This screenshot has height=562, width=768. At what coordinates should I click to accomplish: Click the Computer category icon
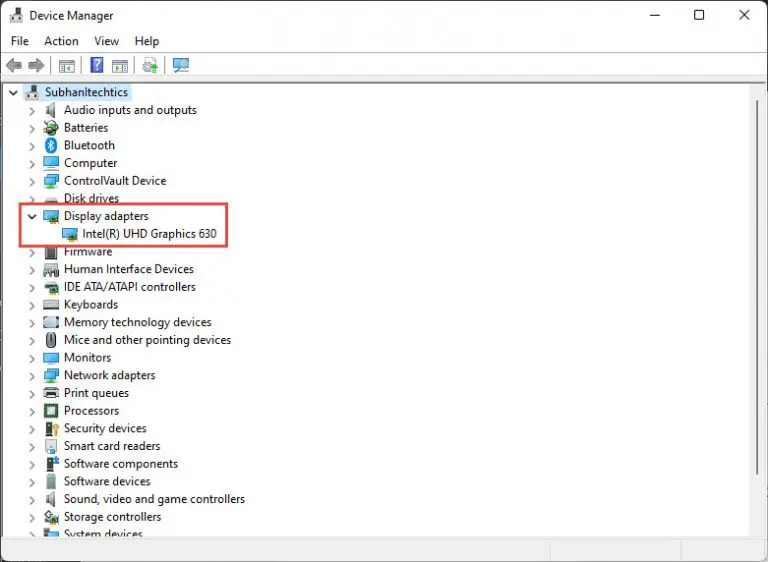pos(51,163)
